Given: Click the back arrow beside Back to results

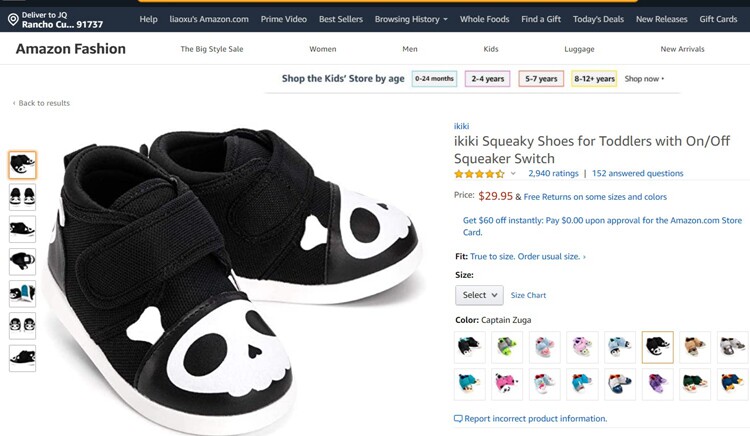Looking at the screenshot, I should [x=14, y=104].
